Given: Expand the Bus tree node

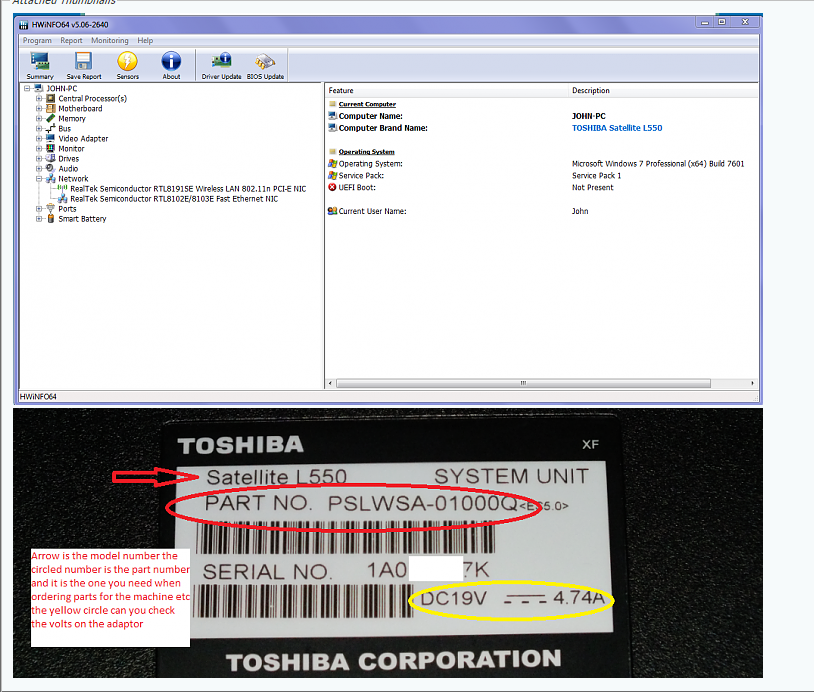Looking at the screenshot, I should [x=39, y=128].
